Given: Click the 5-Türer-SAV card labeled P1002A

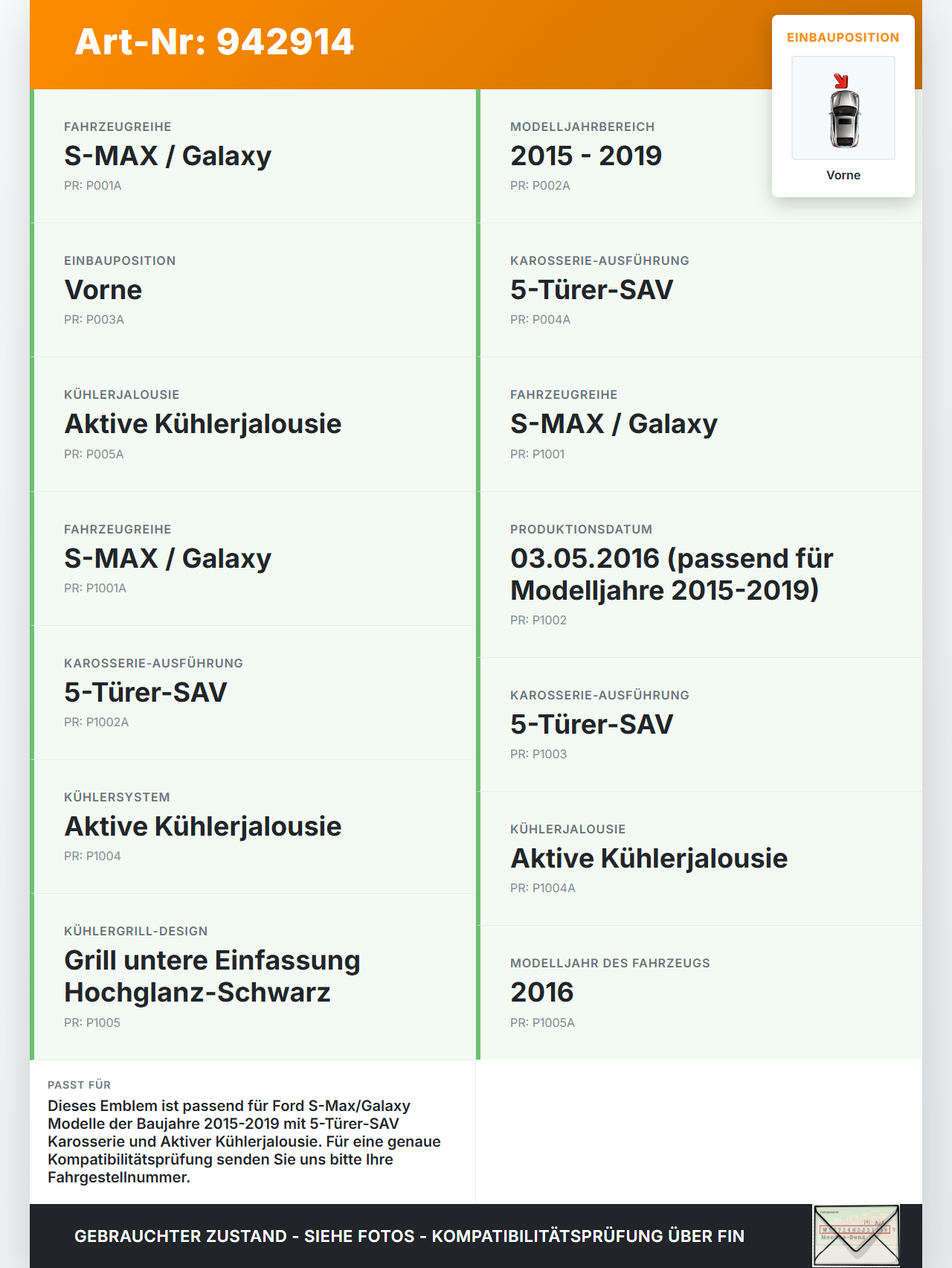Looking at the screenshot, I should click(253, 693).
